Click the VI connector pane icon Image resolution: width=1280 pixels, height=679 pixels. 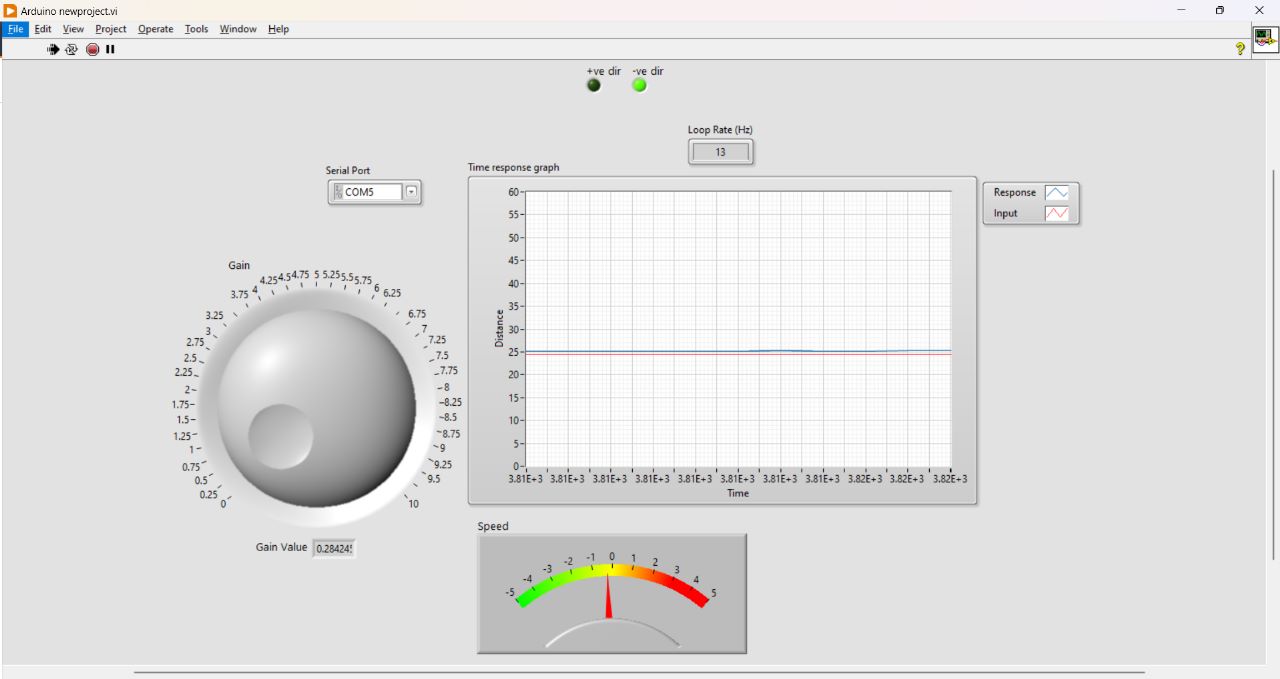pos(1265,39)
